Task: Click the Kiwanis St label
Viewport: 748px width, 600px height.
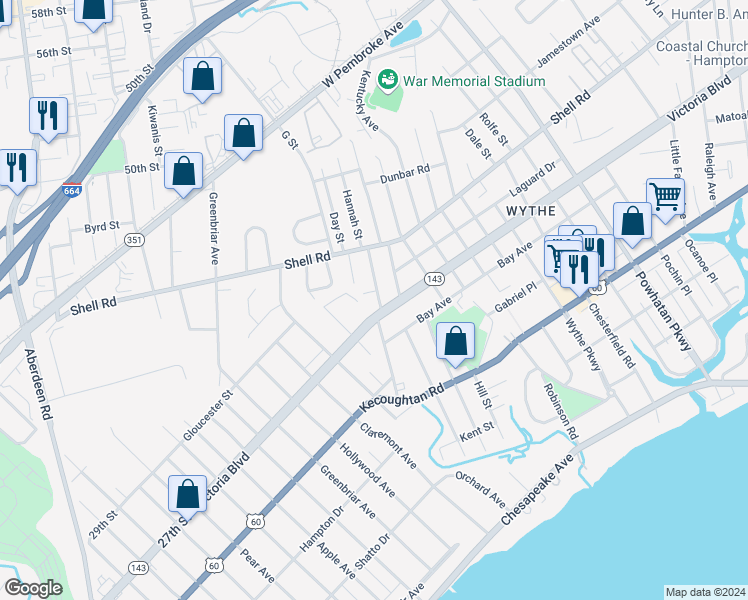Action: 155,130
